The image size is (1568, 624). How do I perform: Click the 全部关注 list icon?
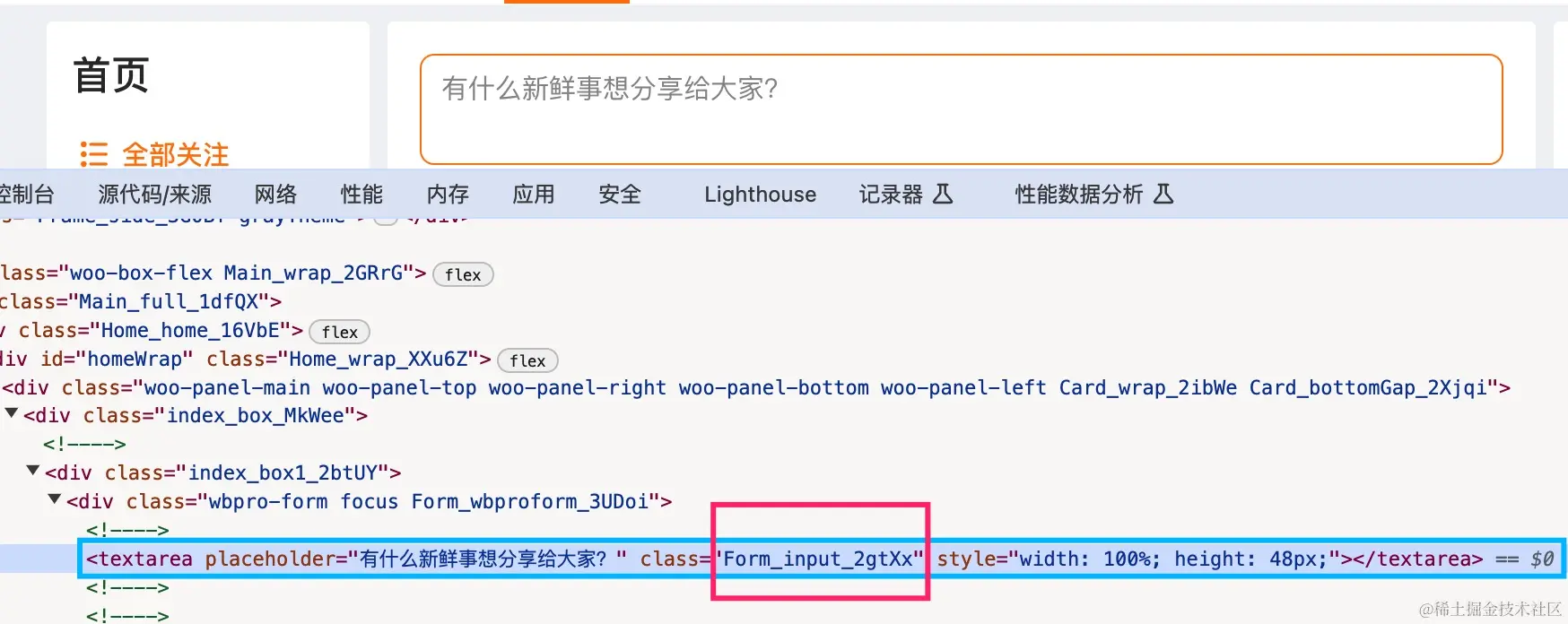click(93, 154)
